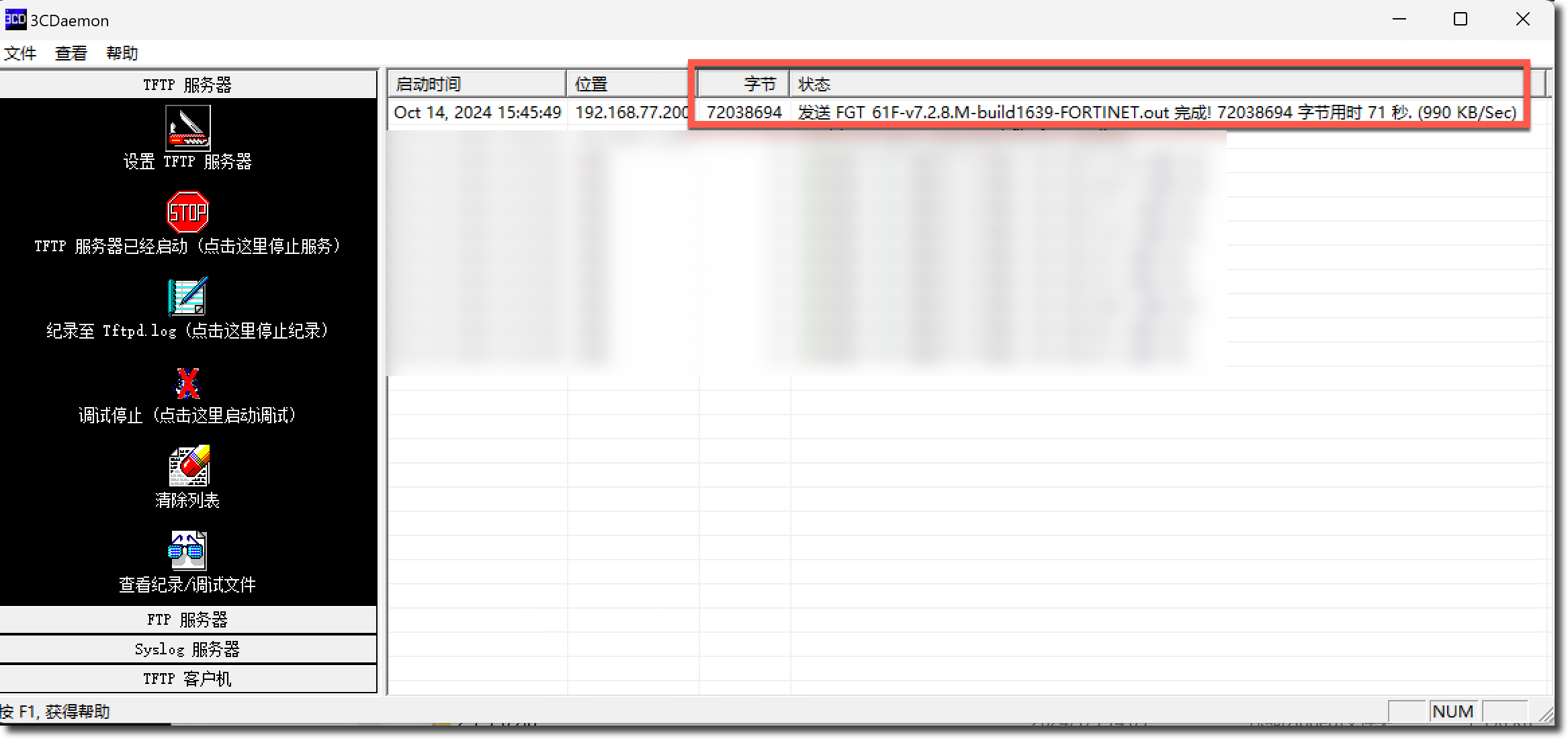1568x739 pixels.
Task: Close the 3CDaemon window
Action: point(1523,19)
